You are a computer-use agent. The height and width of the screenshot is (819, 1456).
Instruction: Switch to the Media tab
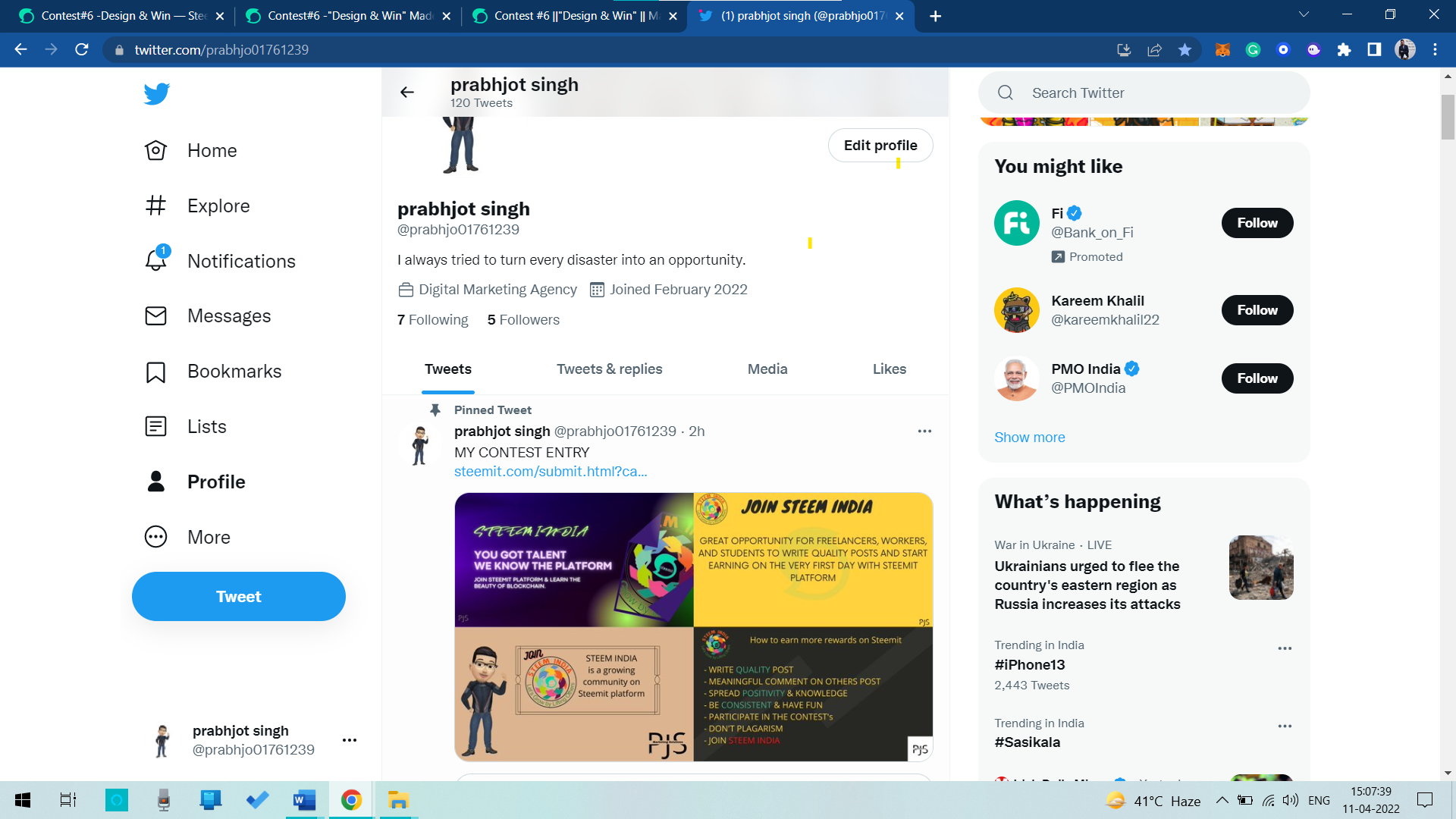767,369
